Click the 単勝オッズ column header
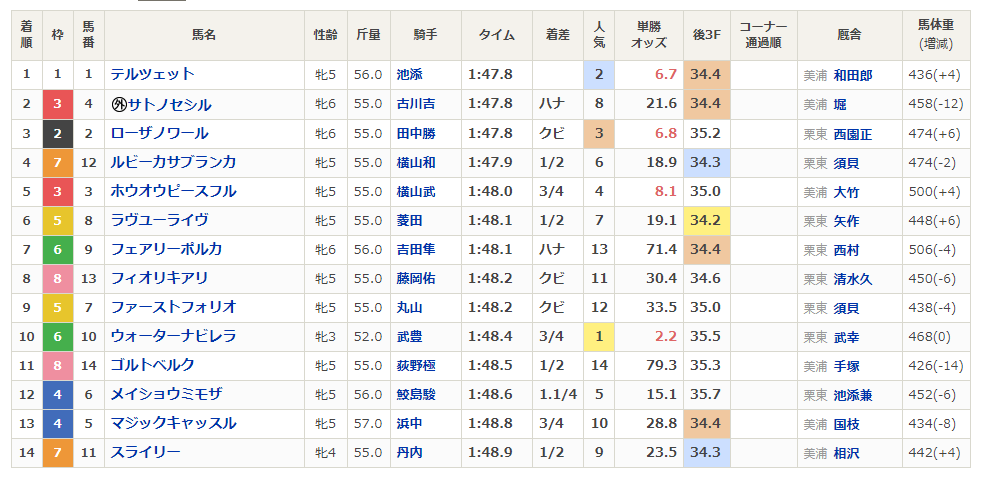 pos(649,35)
